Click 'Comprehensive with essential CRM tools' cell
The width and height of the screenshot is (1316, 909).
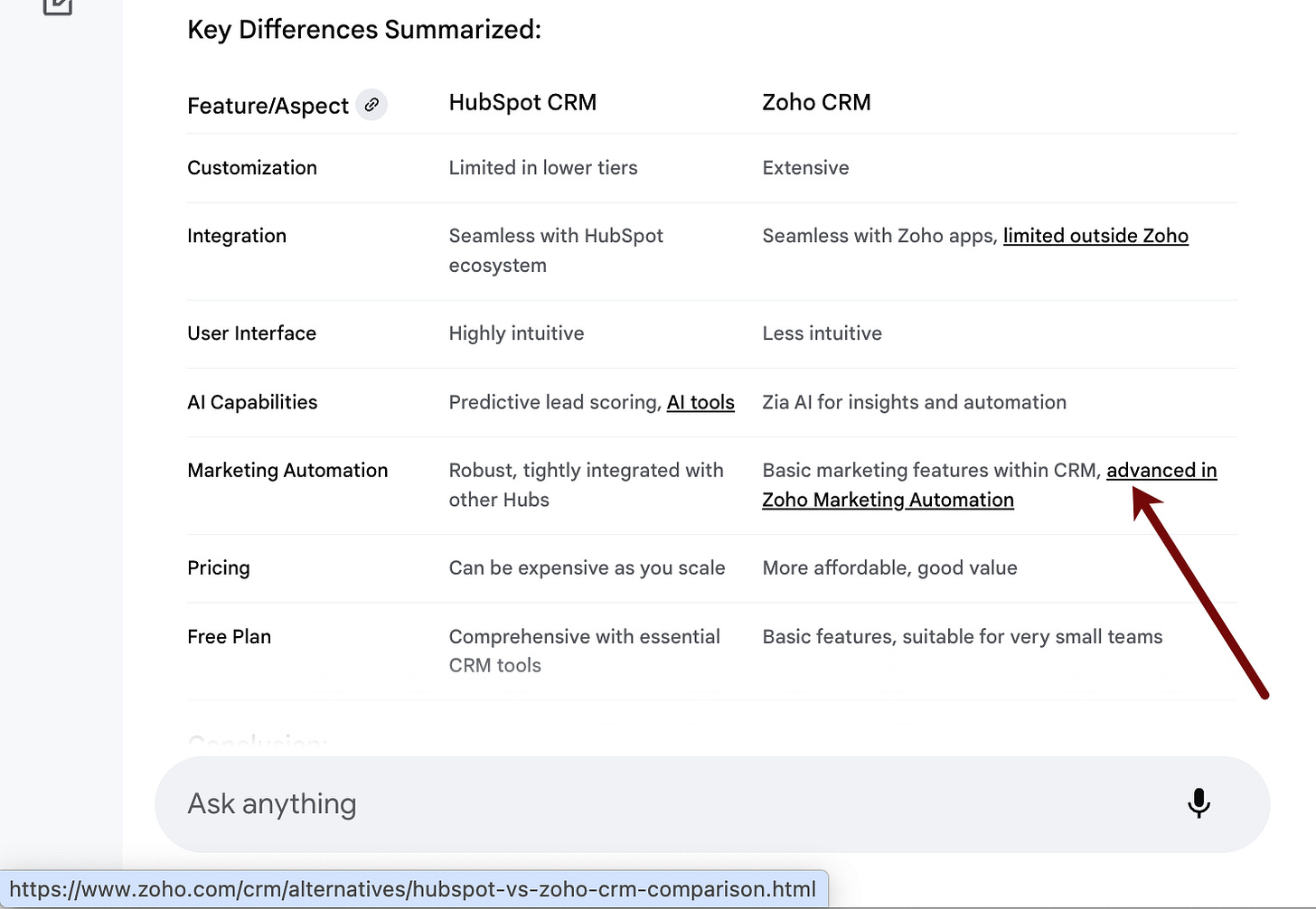point(584,651)
